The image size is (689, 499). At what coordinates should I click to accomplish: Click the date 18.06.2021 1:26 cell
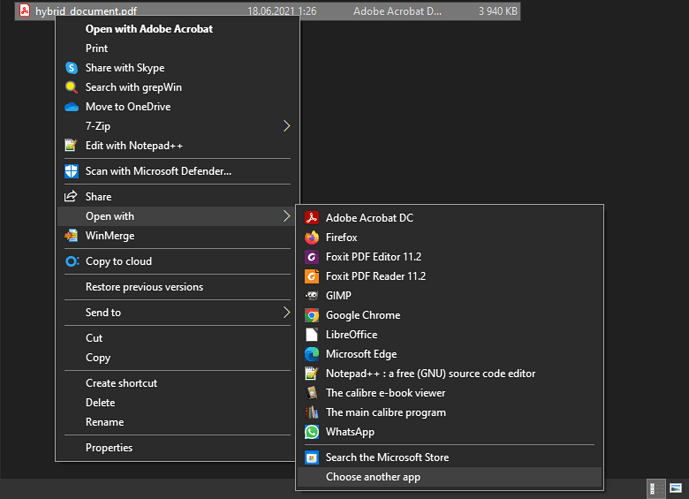(282, 11)
